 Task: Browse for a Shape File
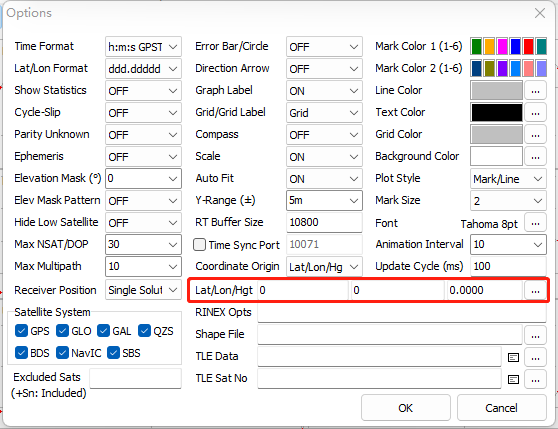click(x=535, y=336)
